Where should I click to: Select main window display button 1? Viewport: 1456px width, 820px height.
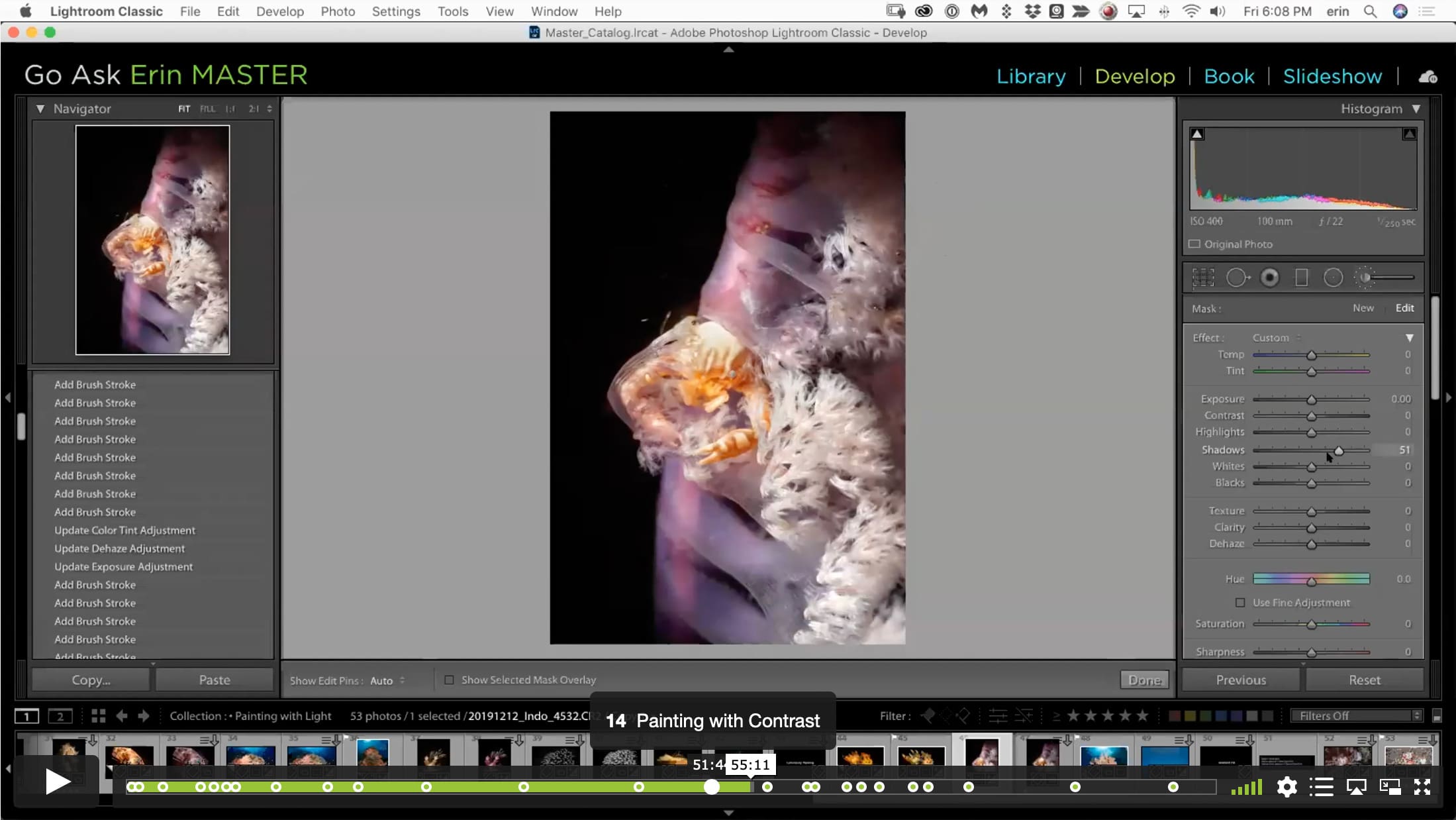27,716
